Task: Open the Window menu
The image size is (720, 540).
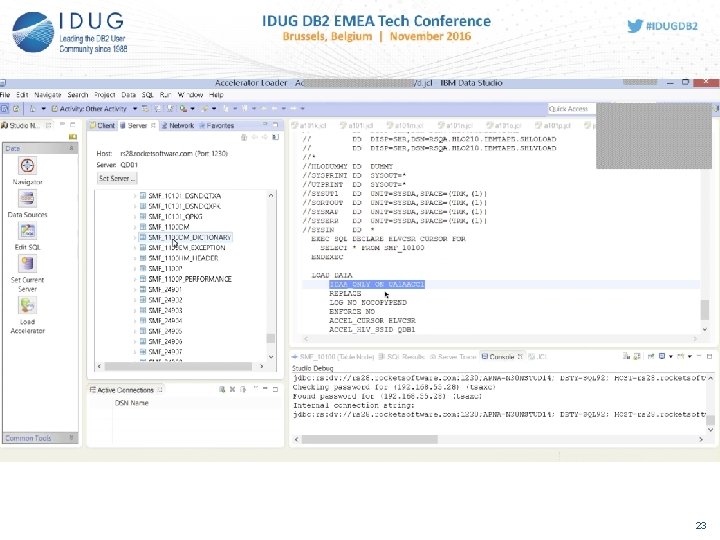Action: point(190,95)
